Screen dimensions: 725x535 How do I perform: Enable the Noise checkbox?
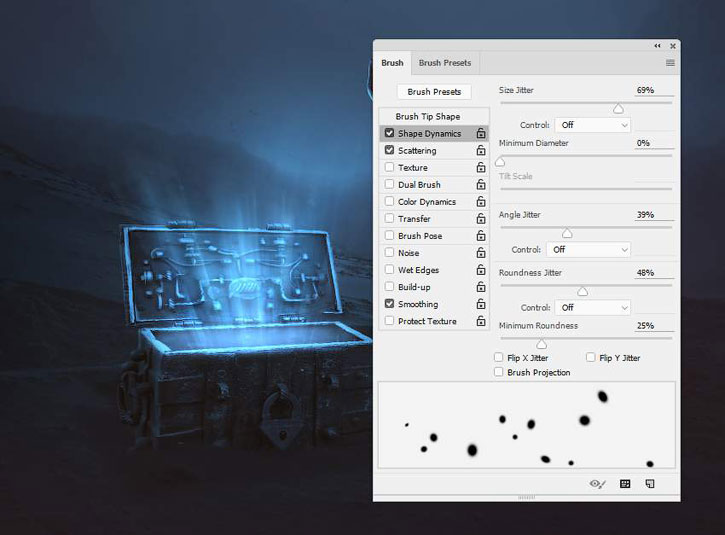tap(389, 252)
